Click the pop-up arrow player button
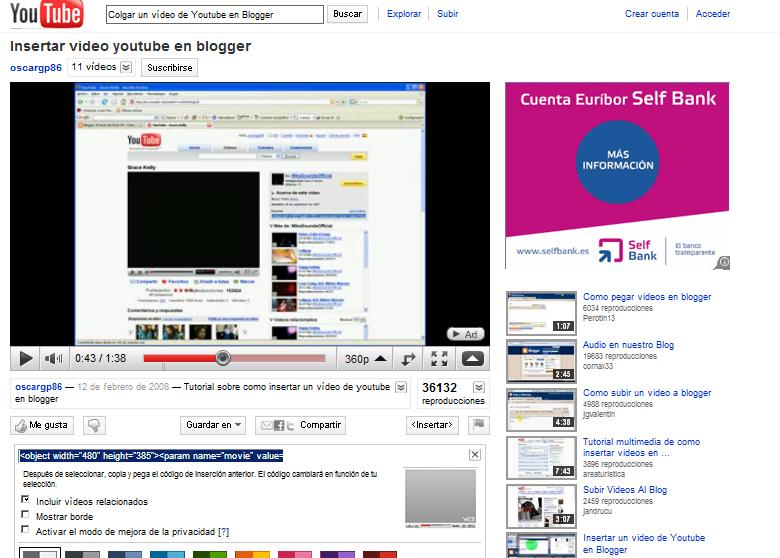This screenshot has height=558, width=780. [473, 359]
